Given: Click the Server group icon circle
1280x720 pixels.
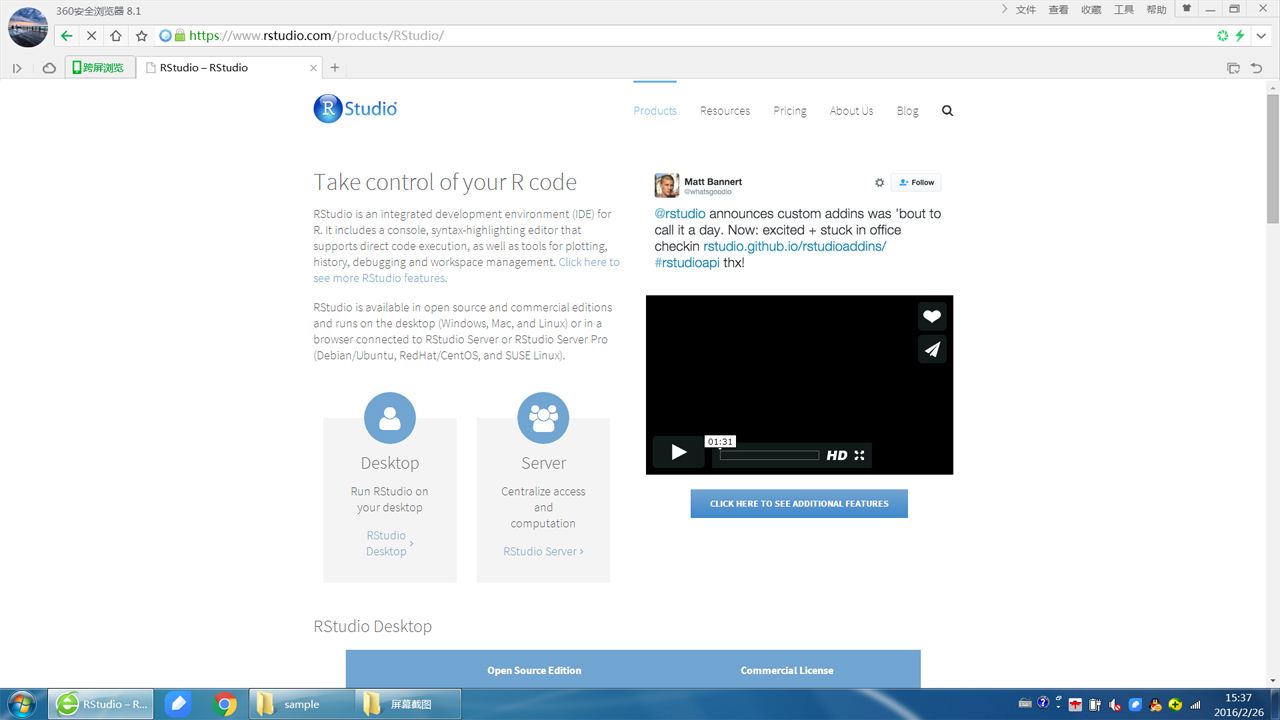Looking at the screenshot, I should click(543, 418).
